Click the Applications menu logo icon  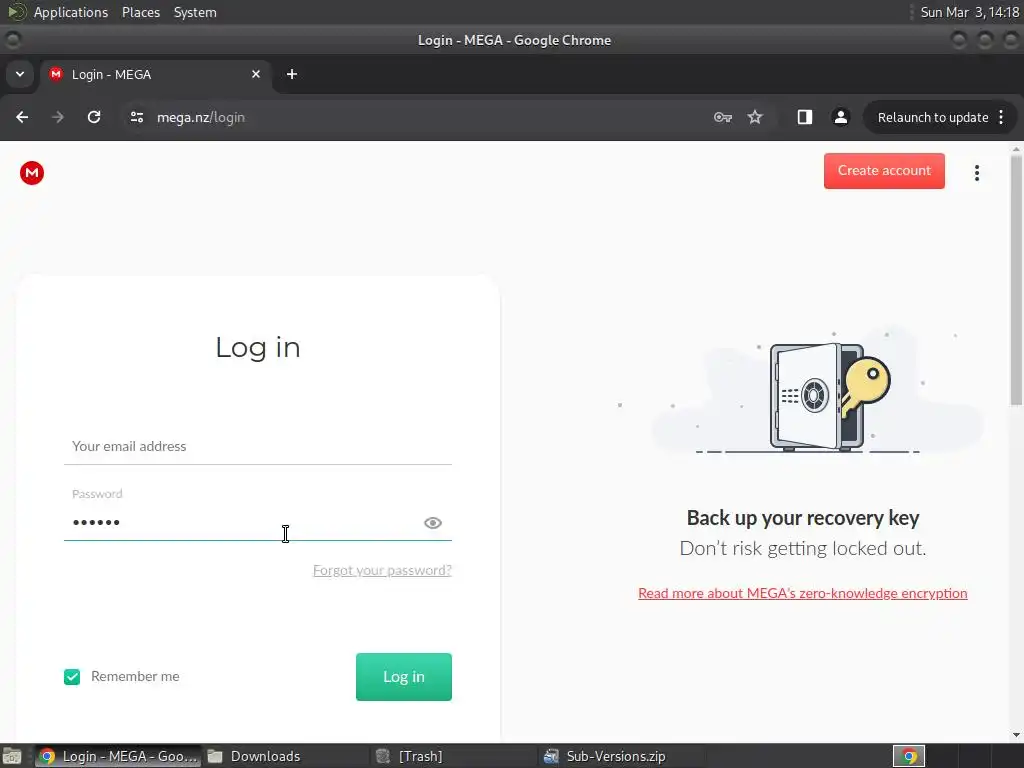coord(16,12)
